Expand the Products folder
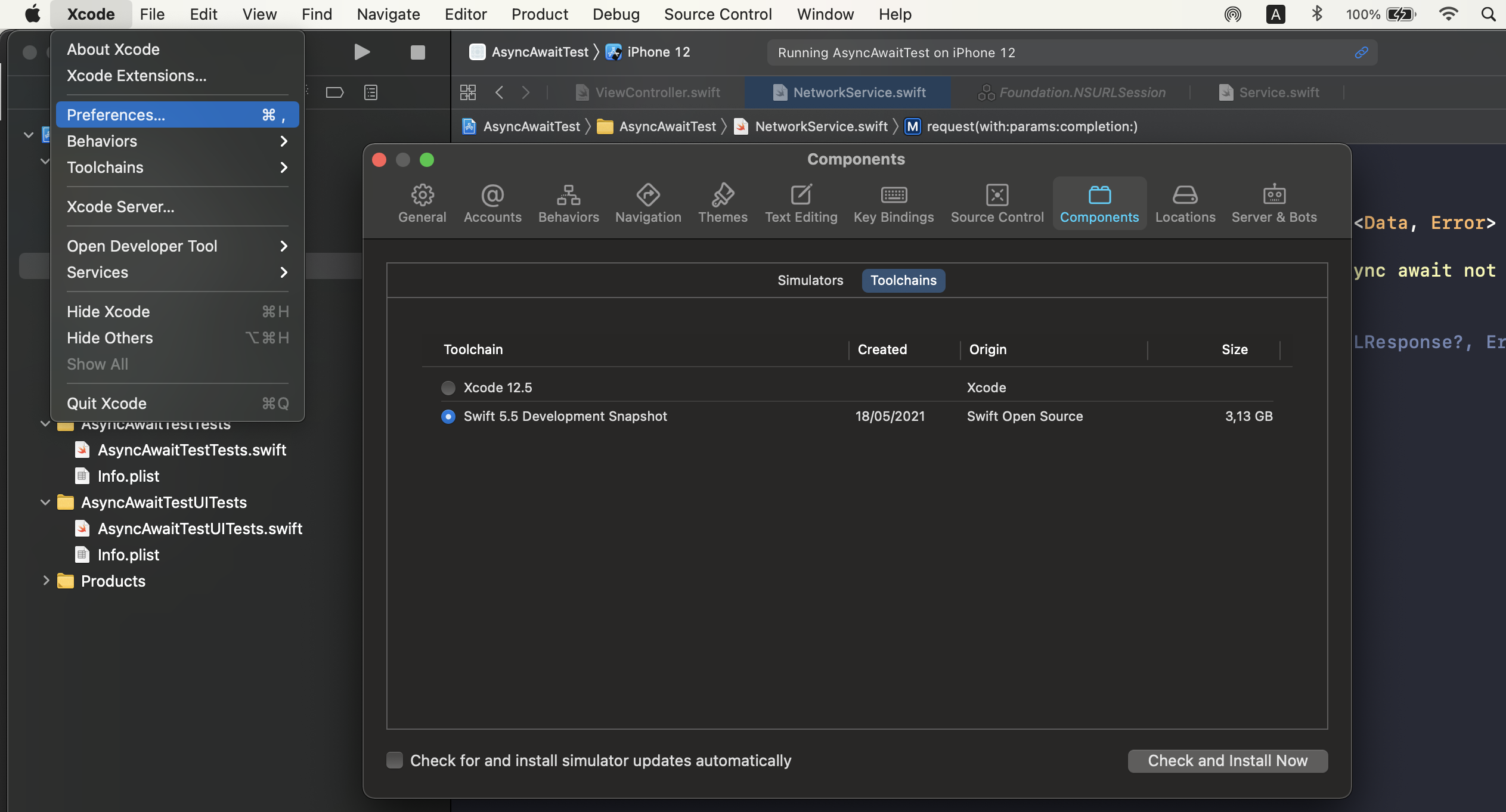 point(46,581)
